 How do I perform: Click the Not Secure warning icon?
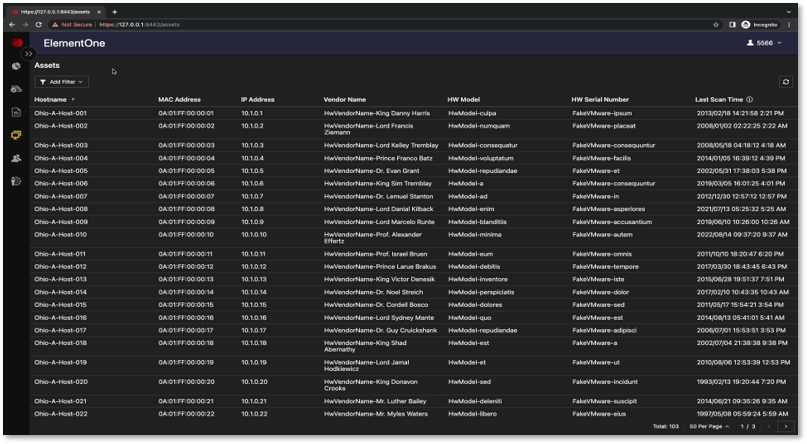point(55,25)
